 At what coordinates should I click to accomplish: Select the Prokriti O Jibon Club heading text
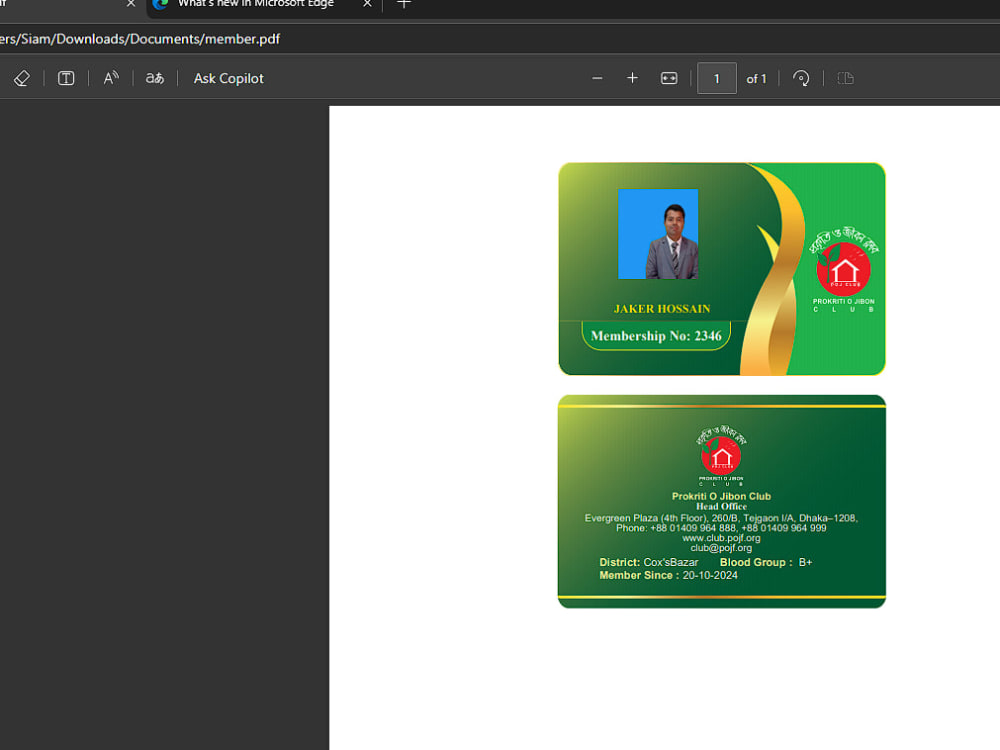(721, 496)
